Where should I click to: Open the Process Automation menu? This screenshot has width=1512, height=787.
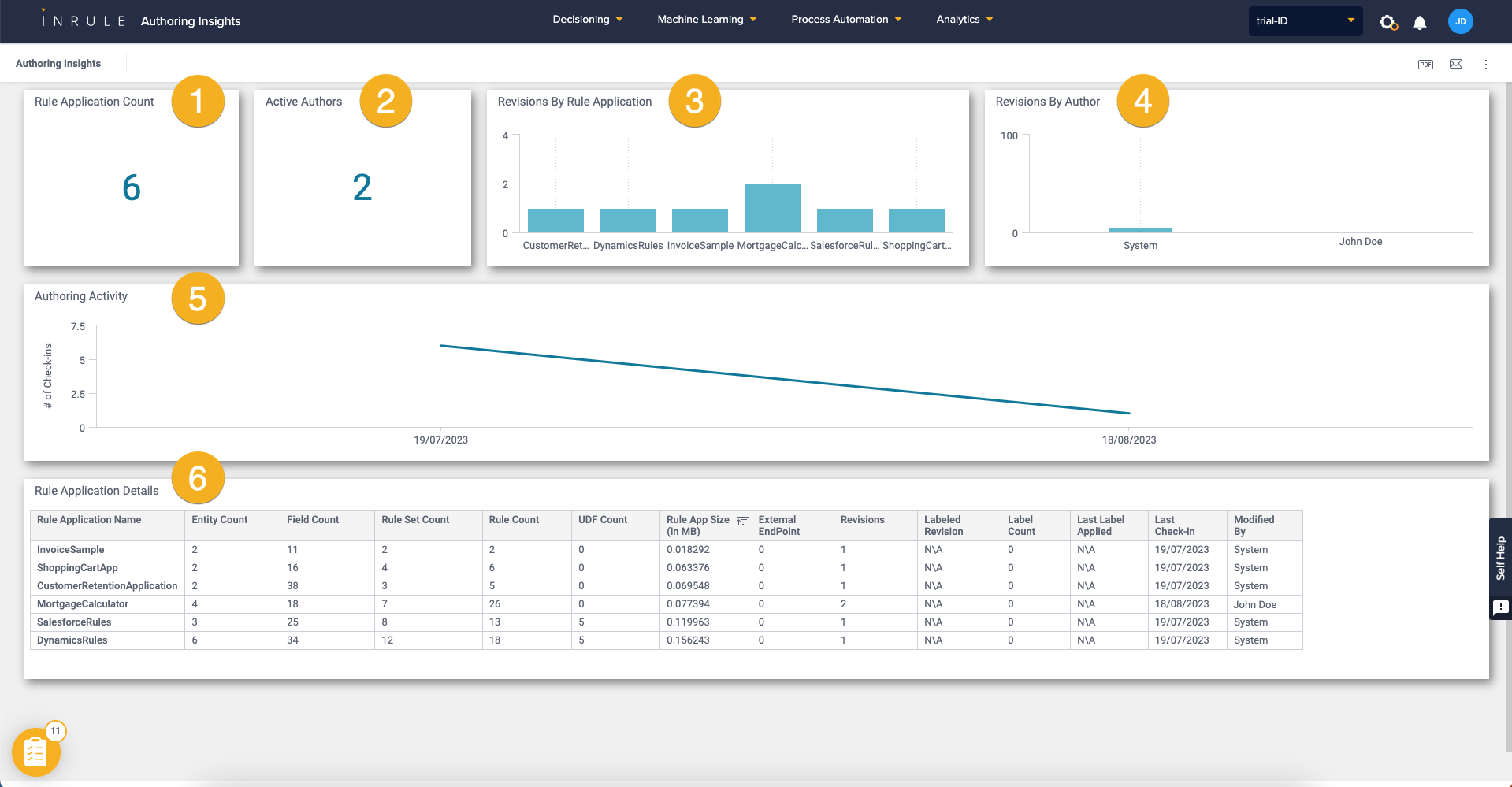(845, 19)
